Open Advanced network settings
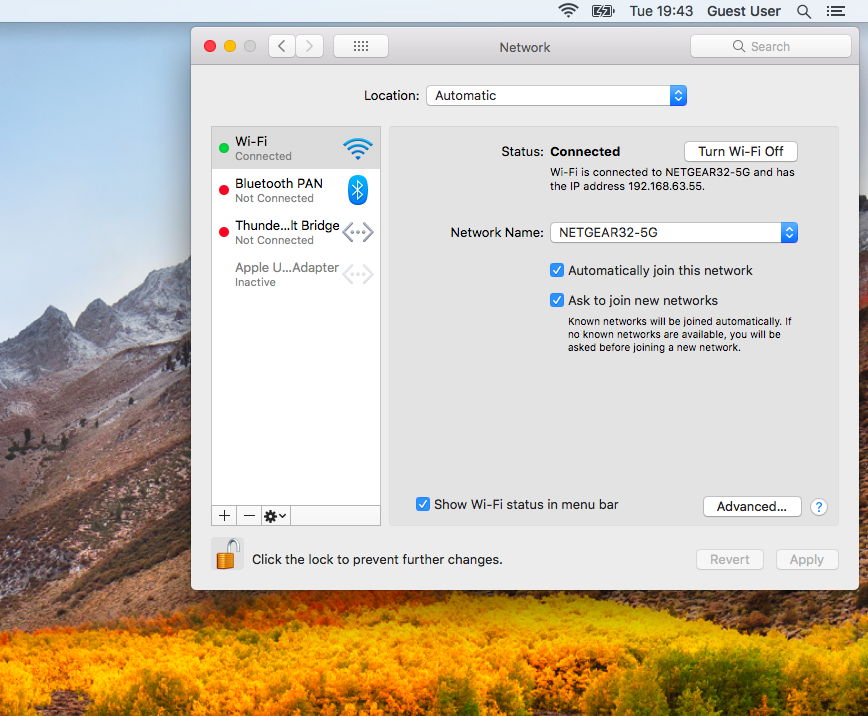Image resolution: width=868 pixels, height=716 pixels. pyautogui.click(x=752, y=507)
